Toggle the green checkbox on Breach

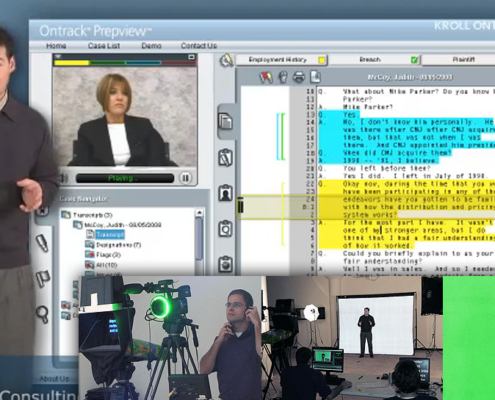(x=414, y=60)
